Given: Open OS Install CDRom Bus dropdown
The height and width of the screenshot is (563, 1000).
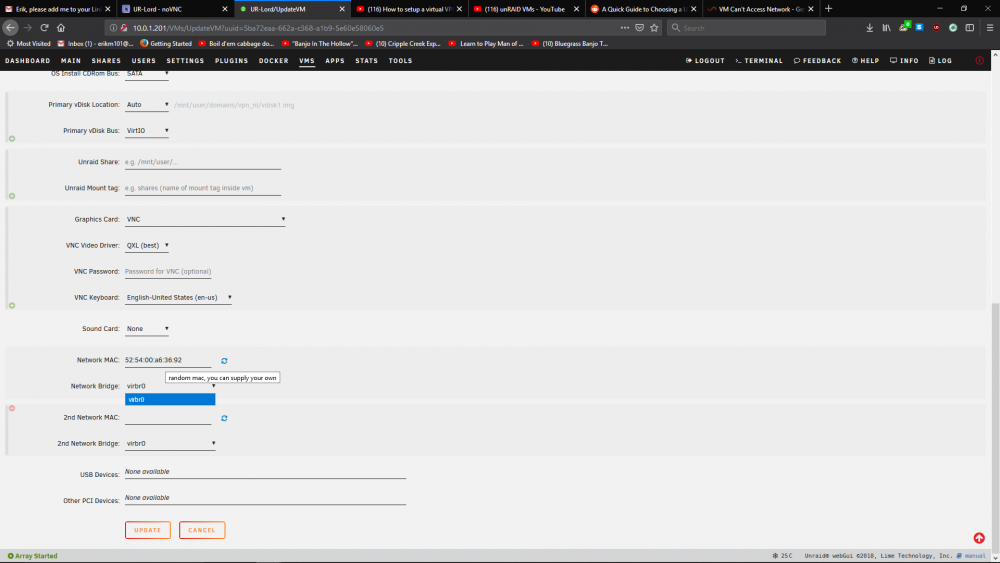Looking at the screenshot, I should pos(147,74).
